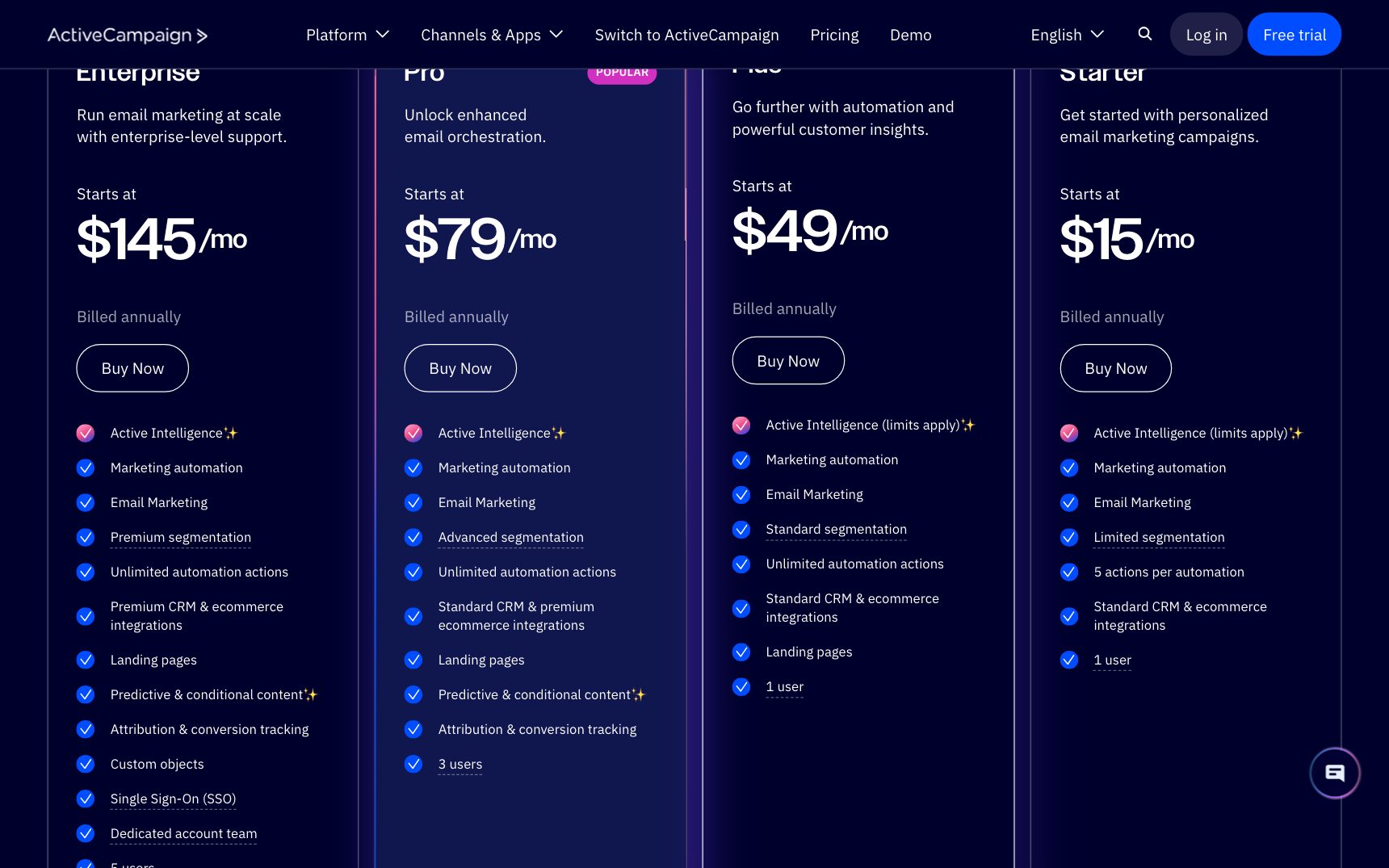Click check icon beside Standard segmentation

pos(741,529)
